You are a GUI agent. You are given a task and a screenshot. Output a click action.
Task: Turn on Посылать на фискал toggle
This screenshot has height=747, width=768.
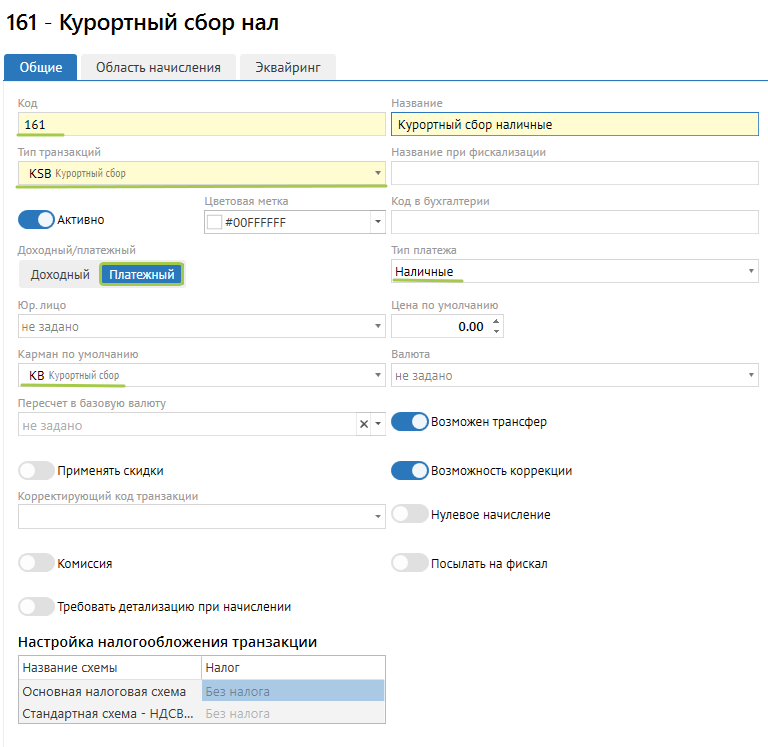409,563
